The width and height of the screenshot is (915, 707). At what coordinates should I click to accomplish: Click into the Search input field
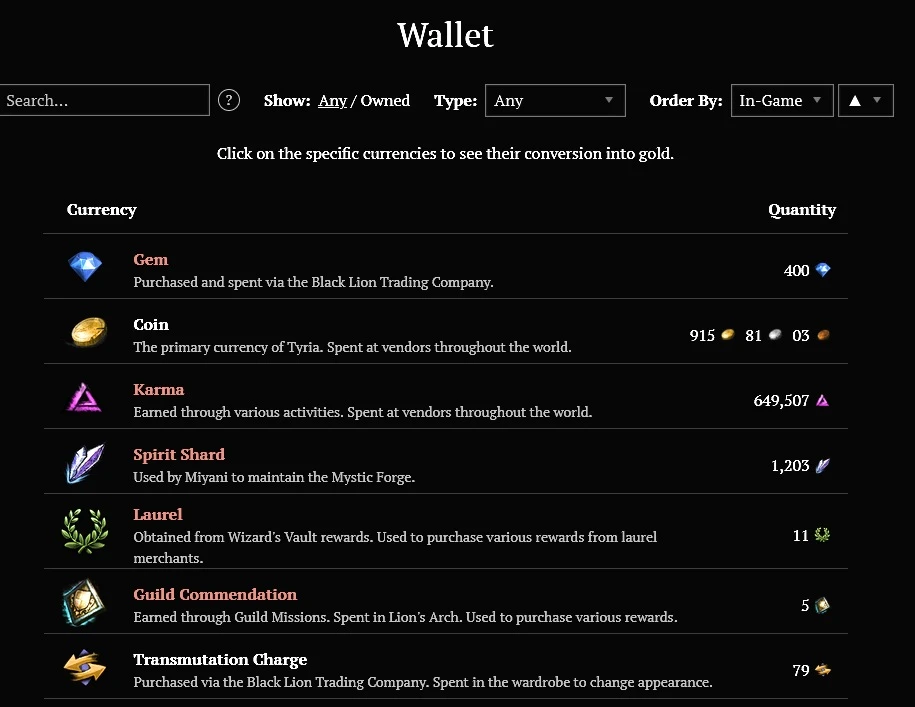(104, 100)
